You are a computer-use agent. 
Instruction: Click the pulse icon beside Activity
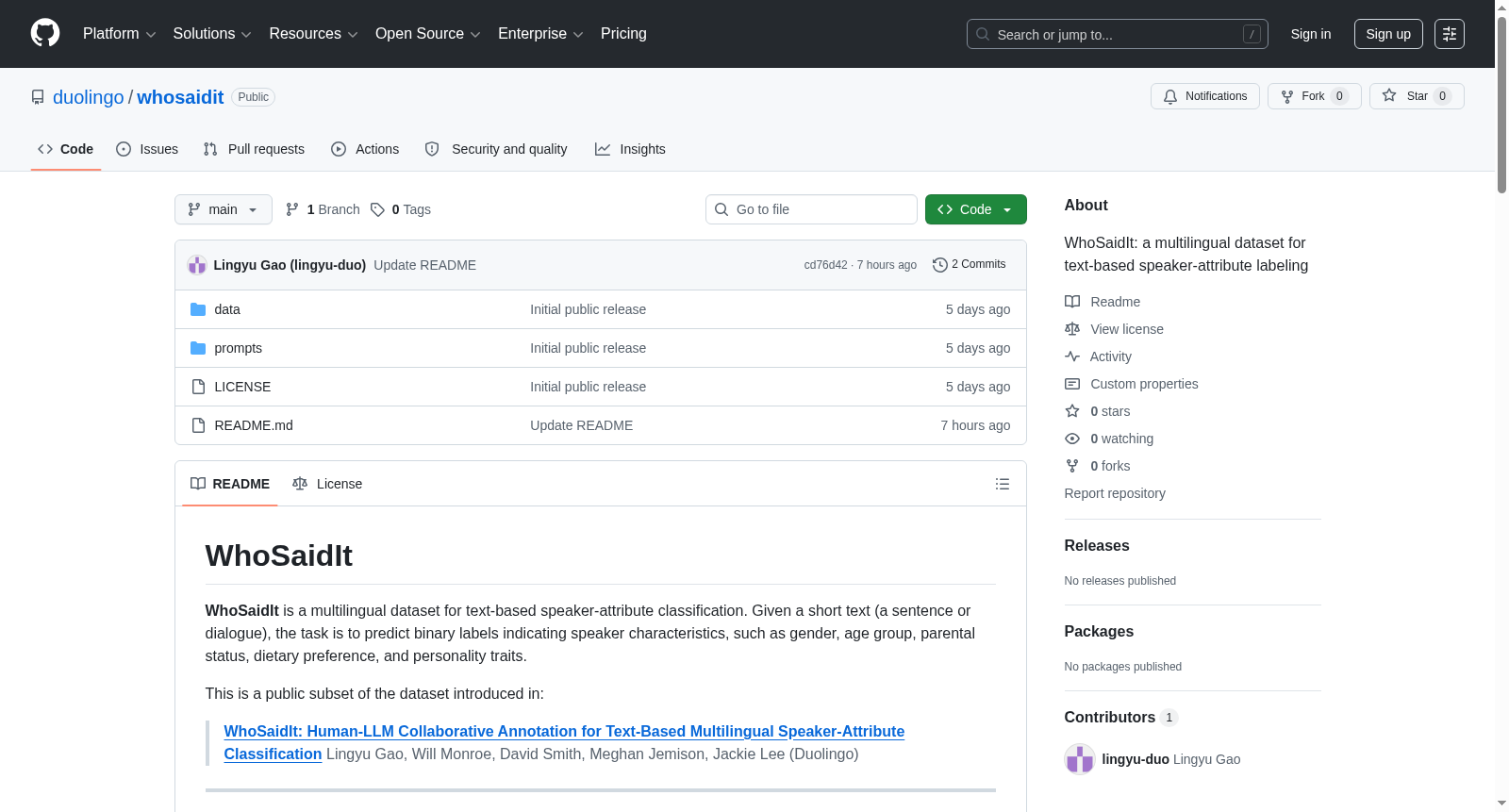pos(1072,356)
